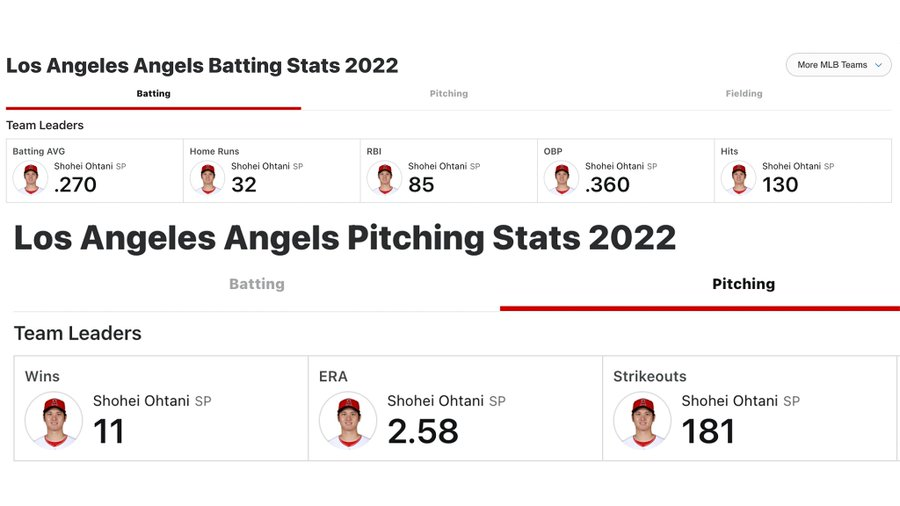Open Shohei Ohtani link in Strikeouts card
This screenshot has height=506, width=900.
point(730,400)
